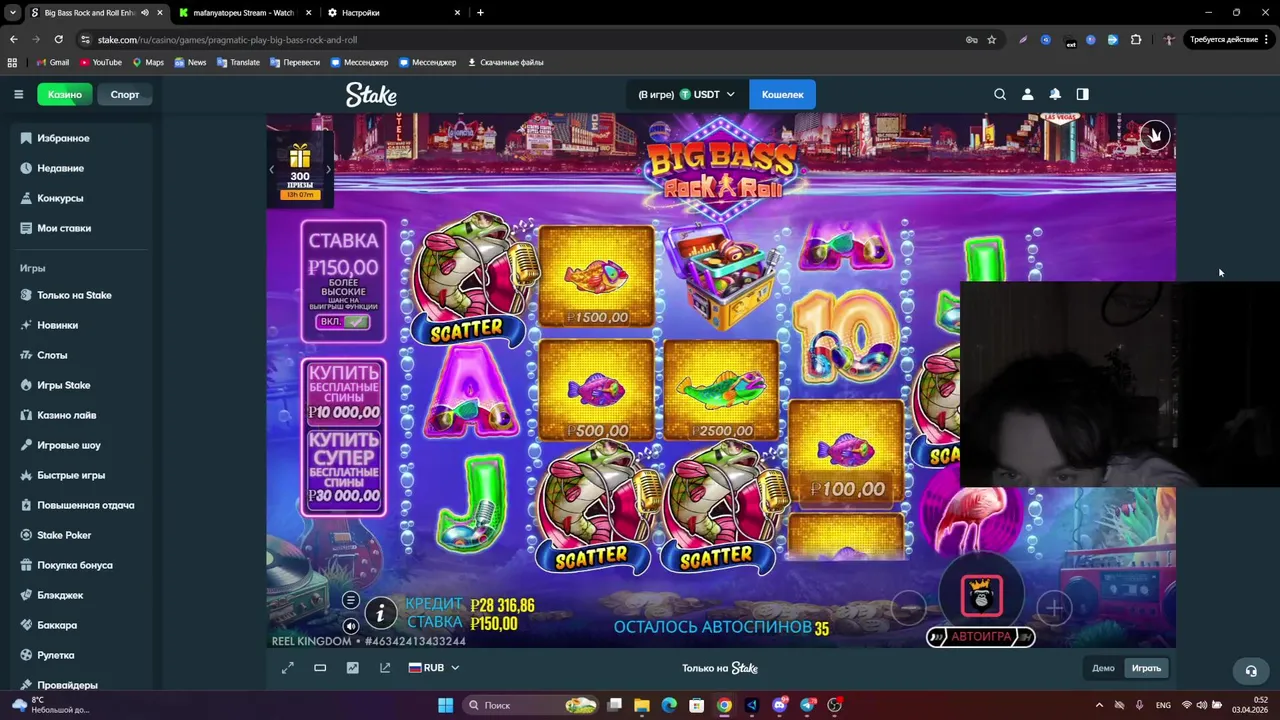Switch to mafanyatopeu Stream tab
1280x720 pixels.
pyautogui.click(x=245, y=13)
